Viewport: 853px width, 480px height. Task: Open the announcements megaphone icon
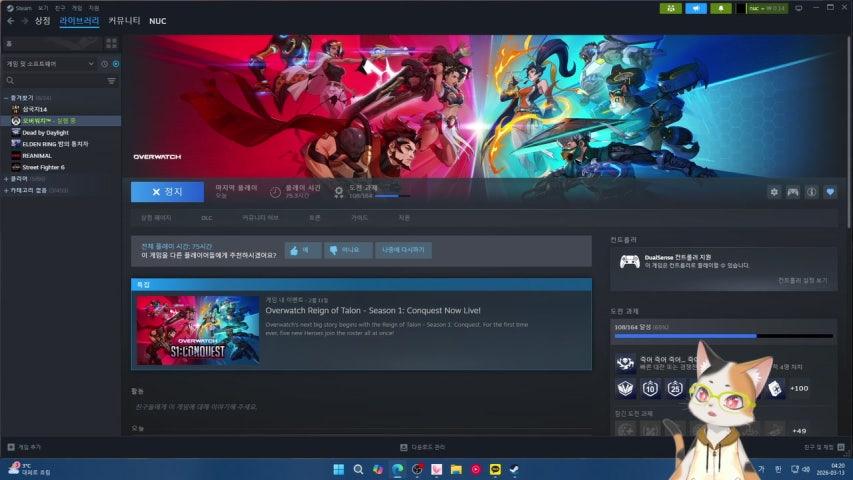pyautogui.click(x=695, y=8)
